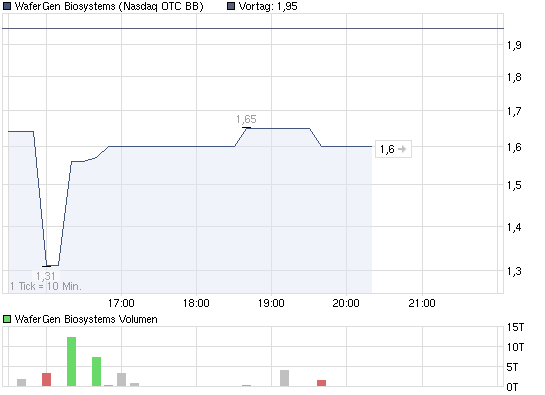545x395 pixels.
Task: Click the WaferGen Biosystems (Nasdaq OTC BB) title
Action: (x=109, y=6)
